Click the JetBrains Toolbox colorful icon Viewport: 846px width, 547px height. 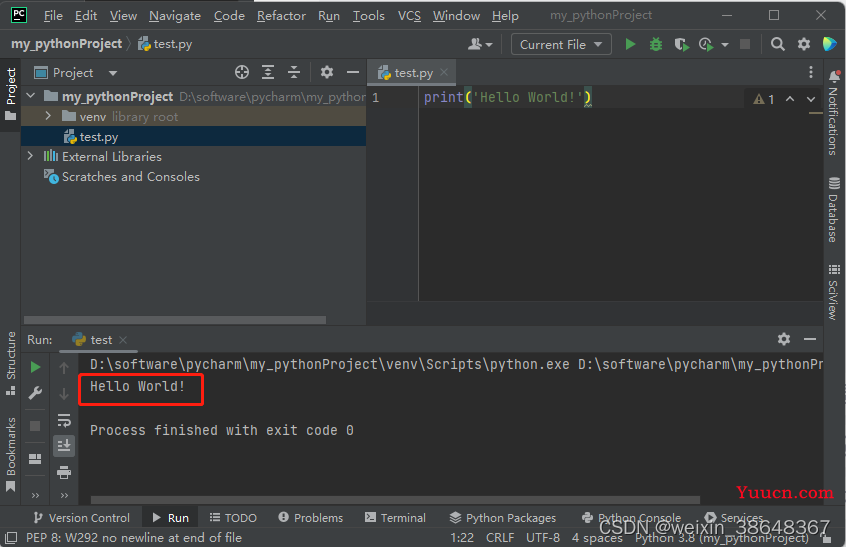click(829, 44)
